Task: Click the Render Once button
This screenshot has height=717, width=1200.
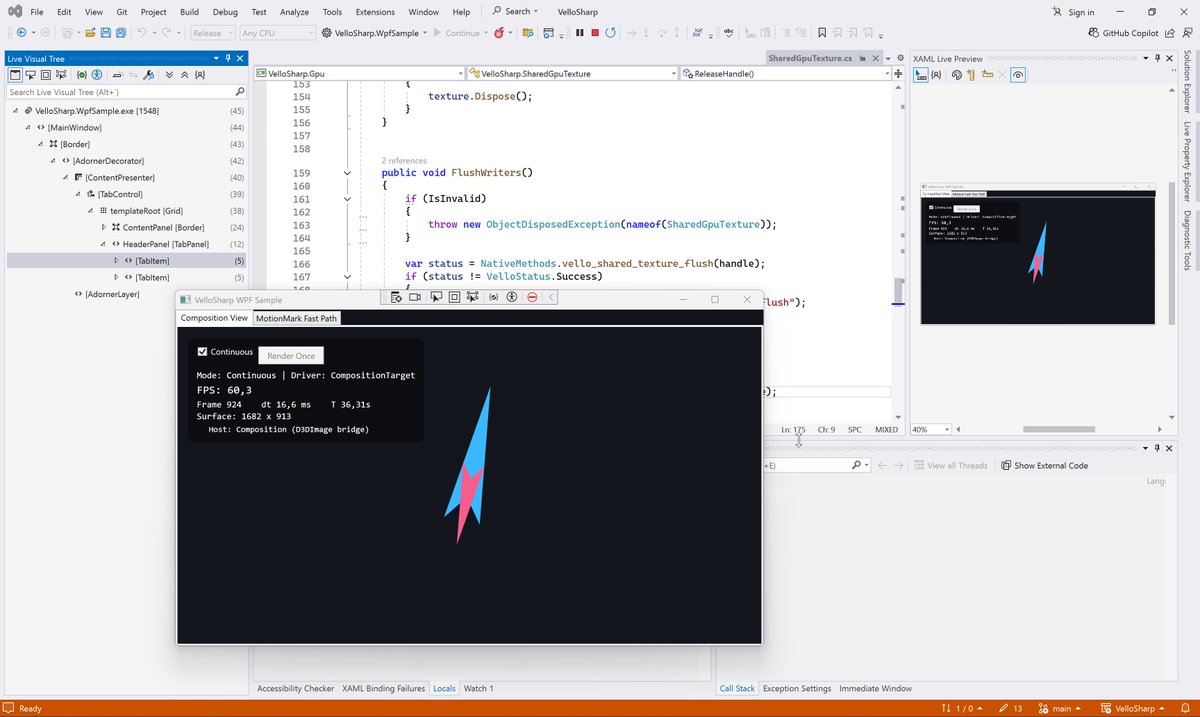Action: 291,355
